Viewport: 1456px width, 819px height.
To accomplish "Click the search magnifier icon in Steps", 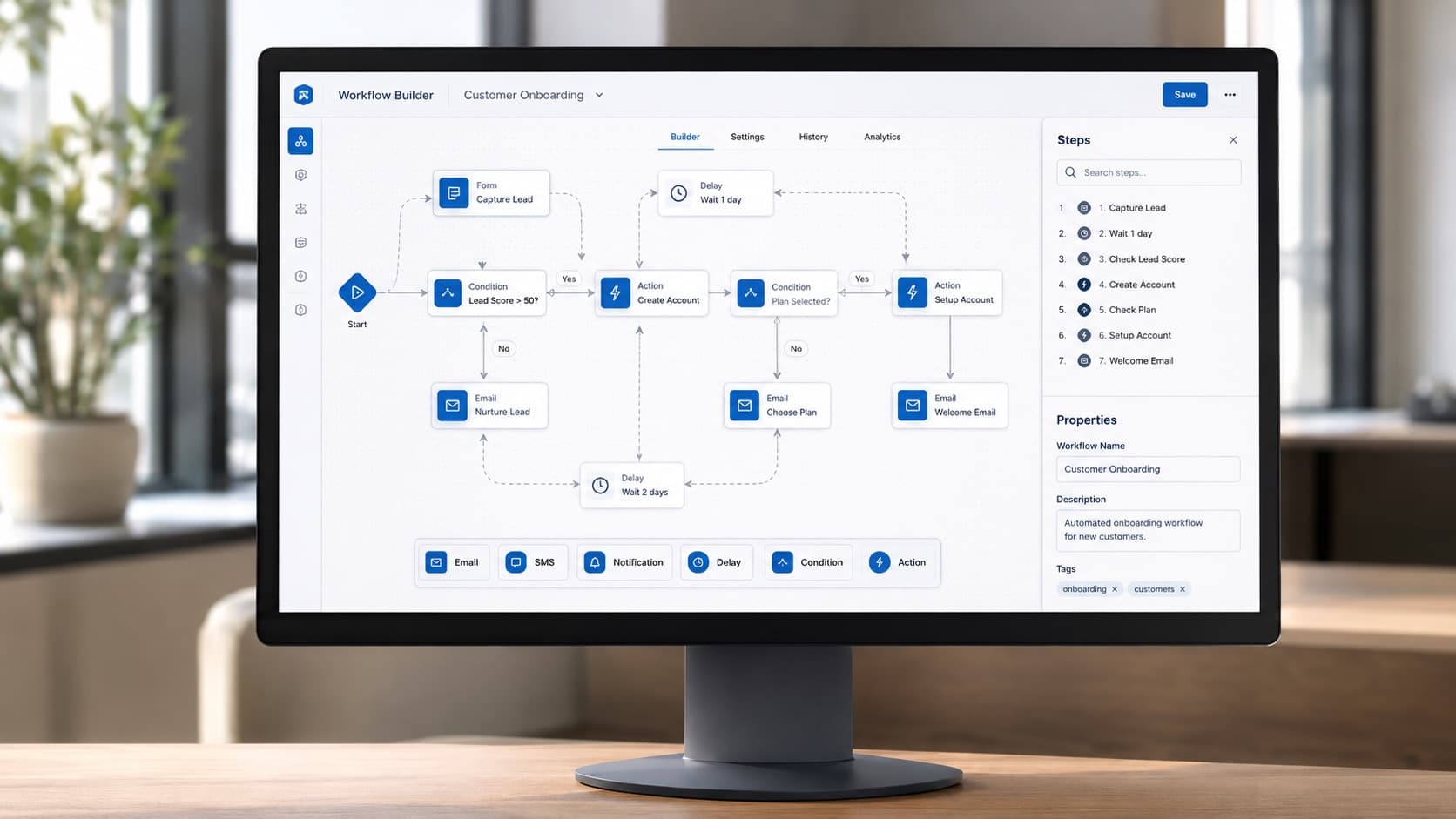I will [x=1070, y=172].
